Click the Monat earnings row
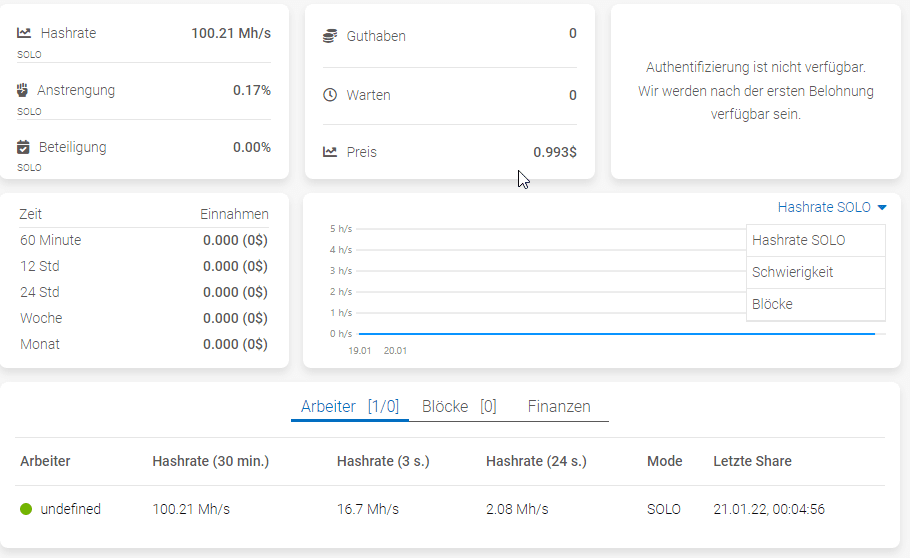The image size is (910, 558). 144,344
